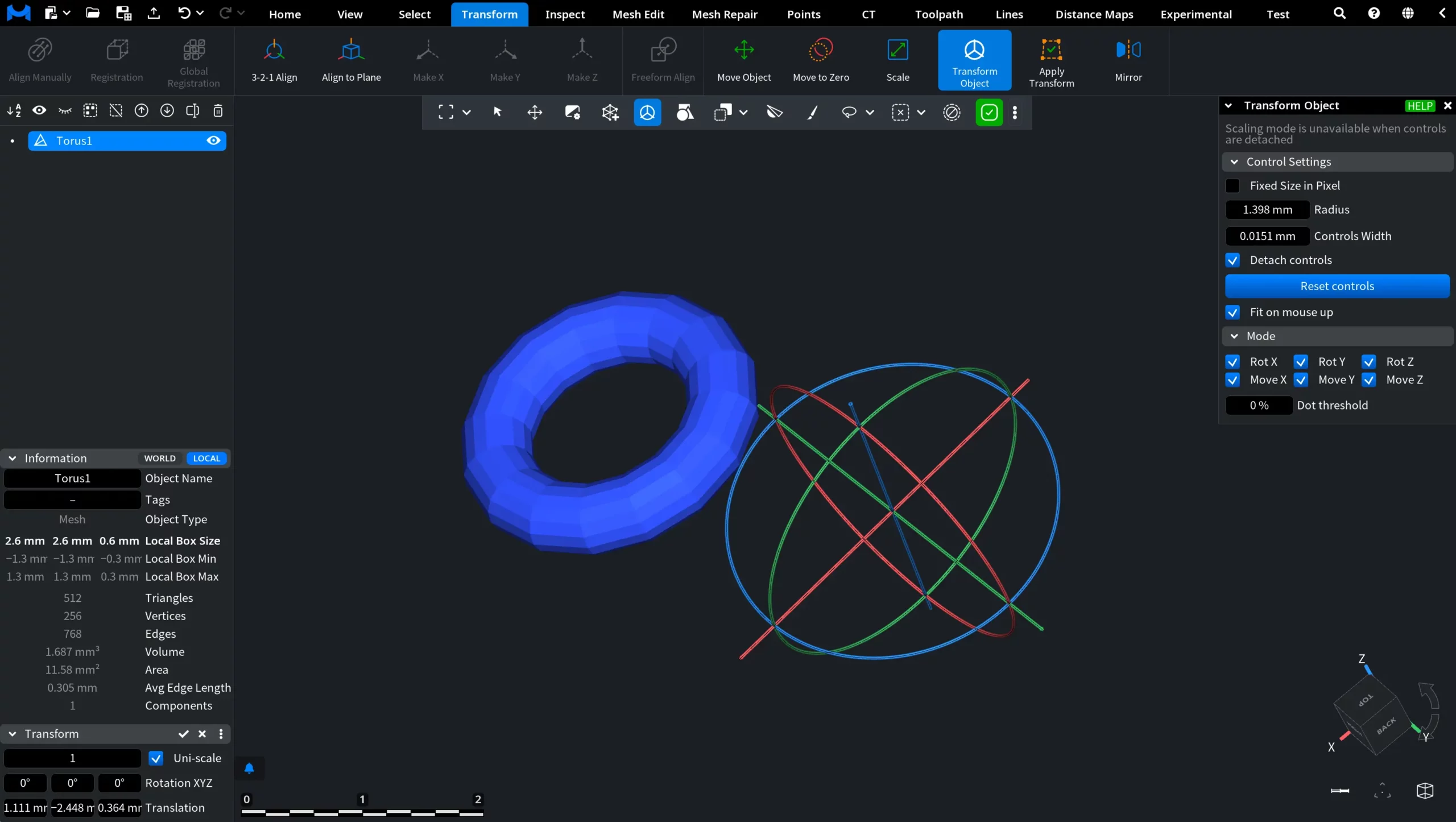Switch Information to WORLD coordinates
Viewport: 1456px width, 822px height.
(x=160, y=458)
